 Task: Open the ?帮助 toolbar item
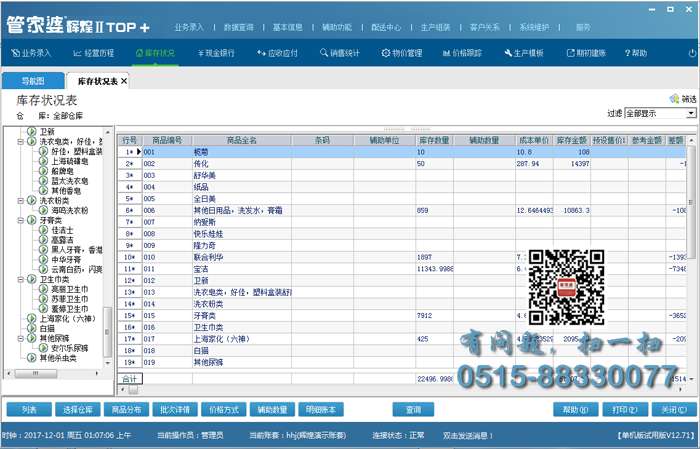coord(636,53)
